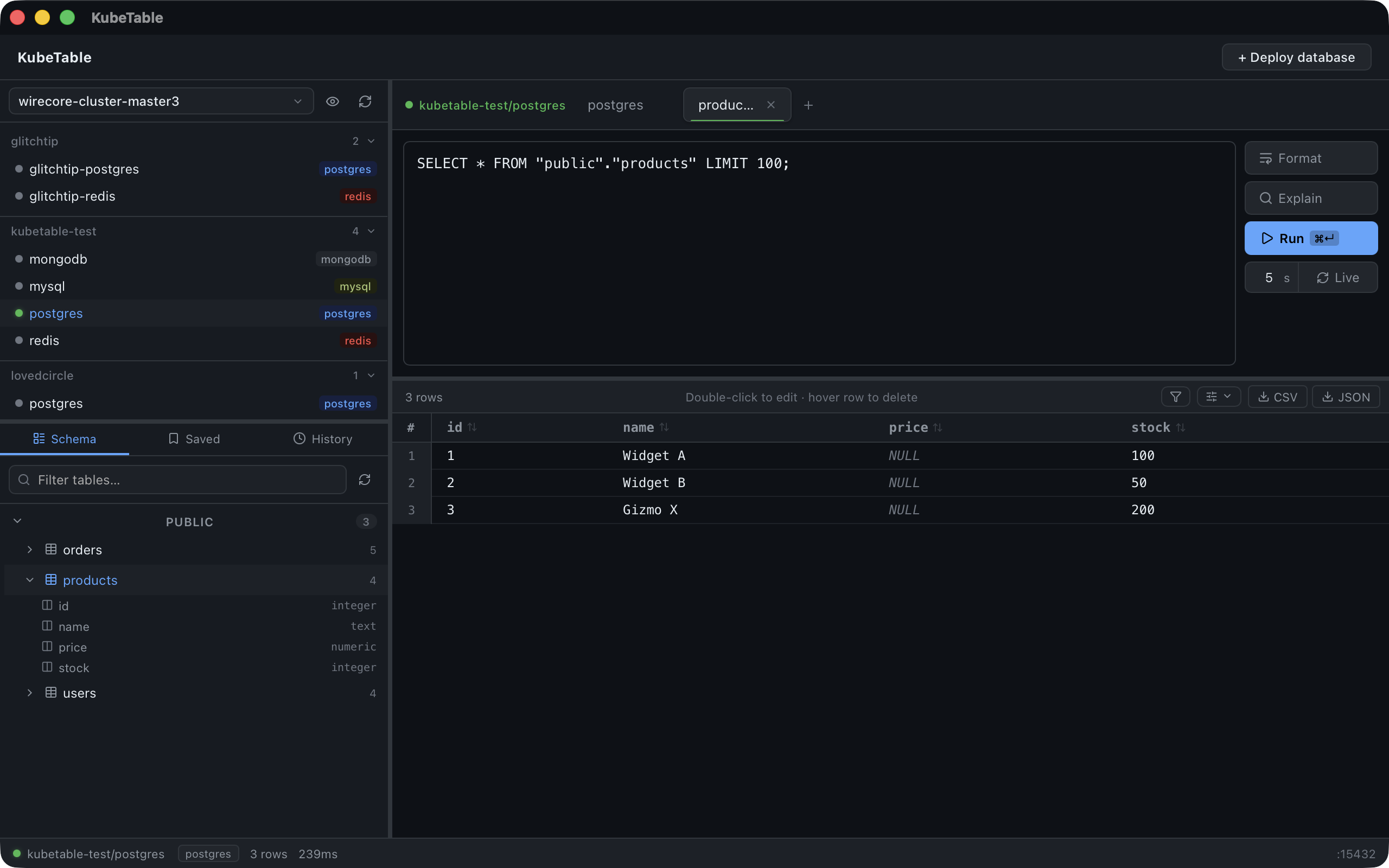Click into the SQL query editor
The image size is (1389, 868).
click(x=819, y=253)
